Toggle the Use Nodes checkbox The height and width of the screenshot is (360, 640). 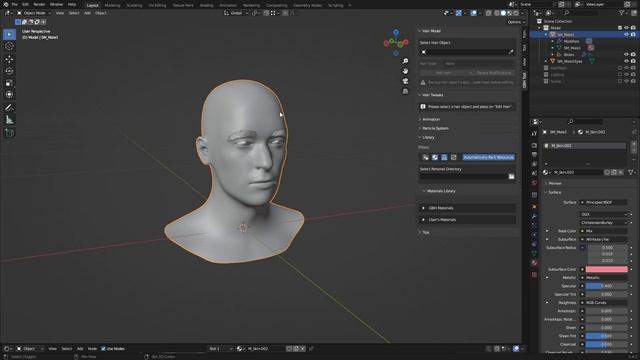coord(103,349)
